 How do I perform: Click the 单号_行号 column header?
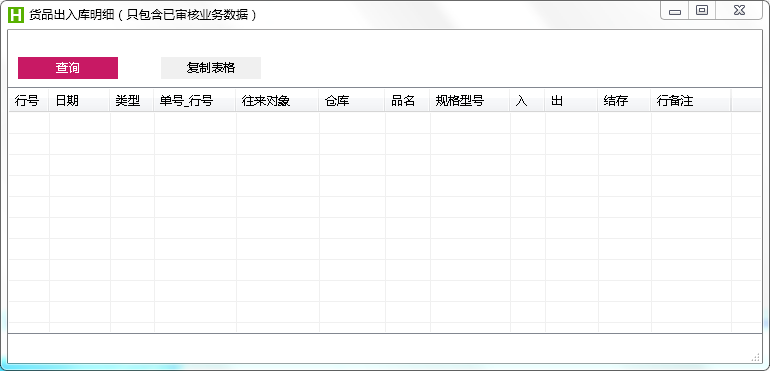(x=195, y=101)
